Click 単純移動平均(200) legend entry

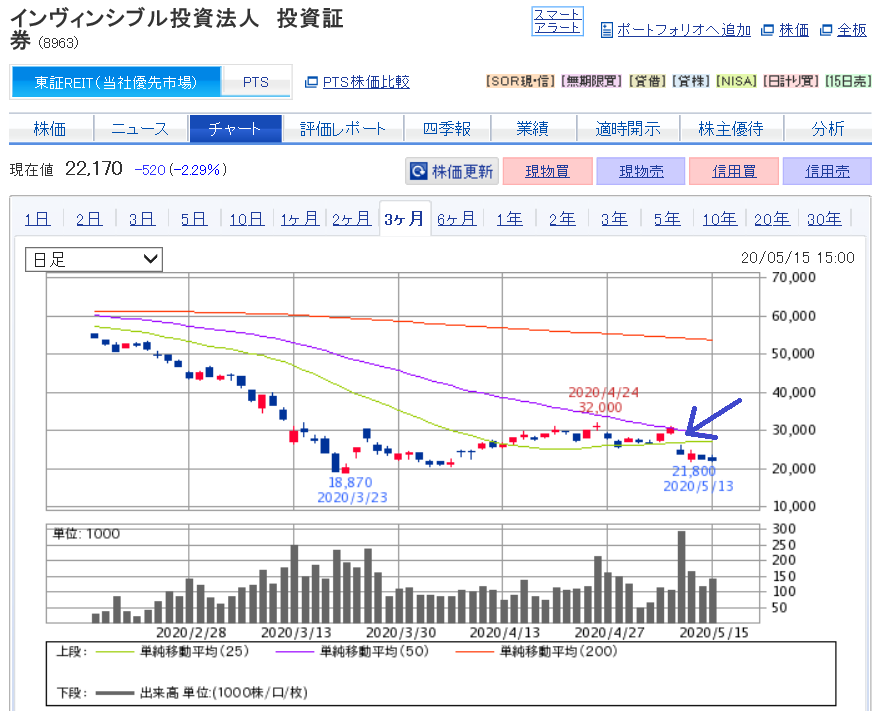[536, 651]
